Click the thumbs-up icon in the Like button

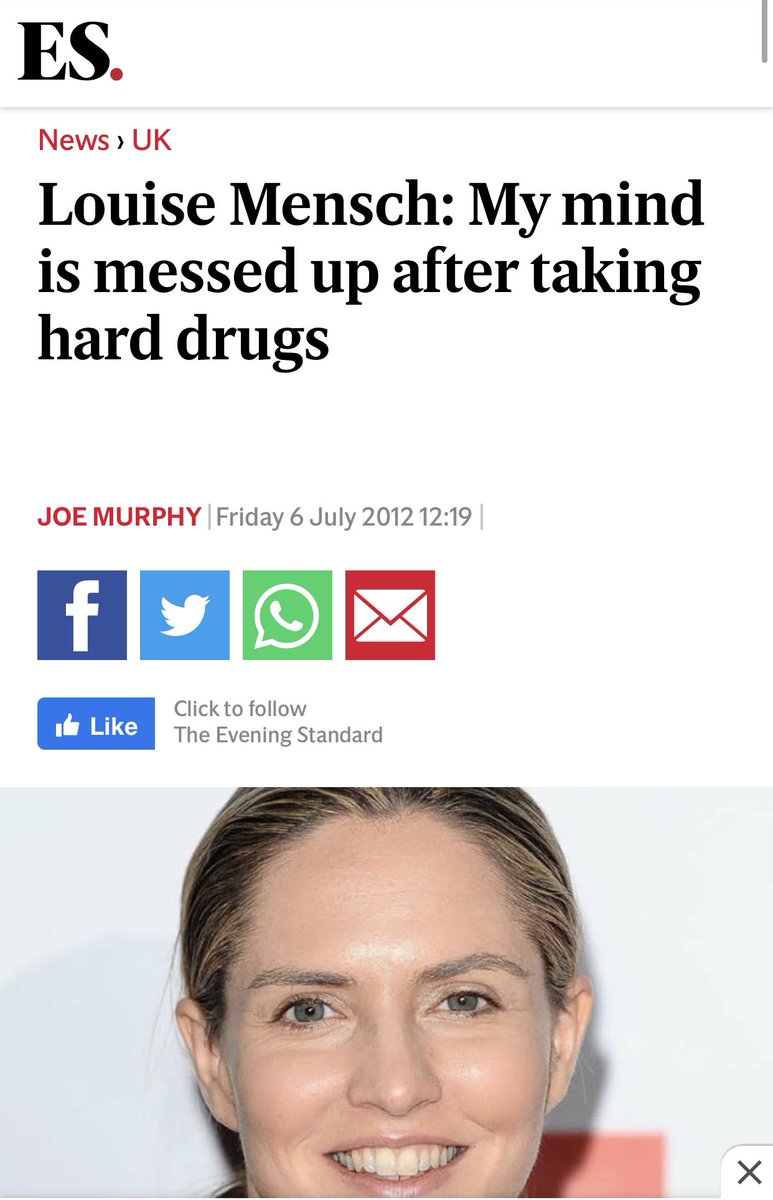[x=68, y=726]
